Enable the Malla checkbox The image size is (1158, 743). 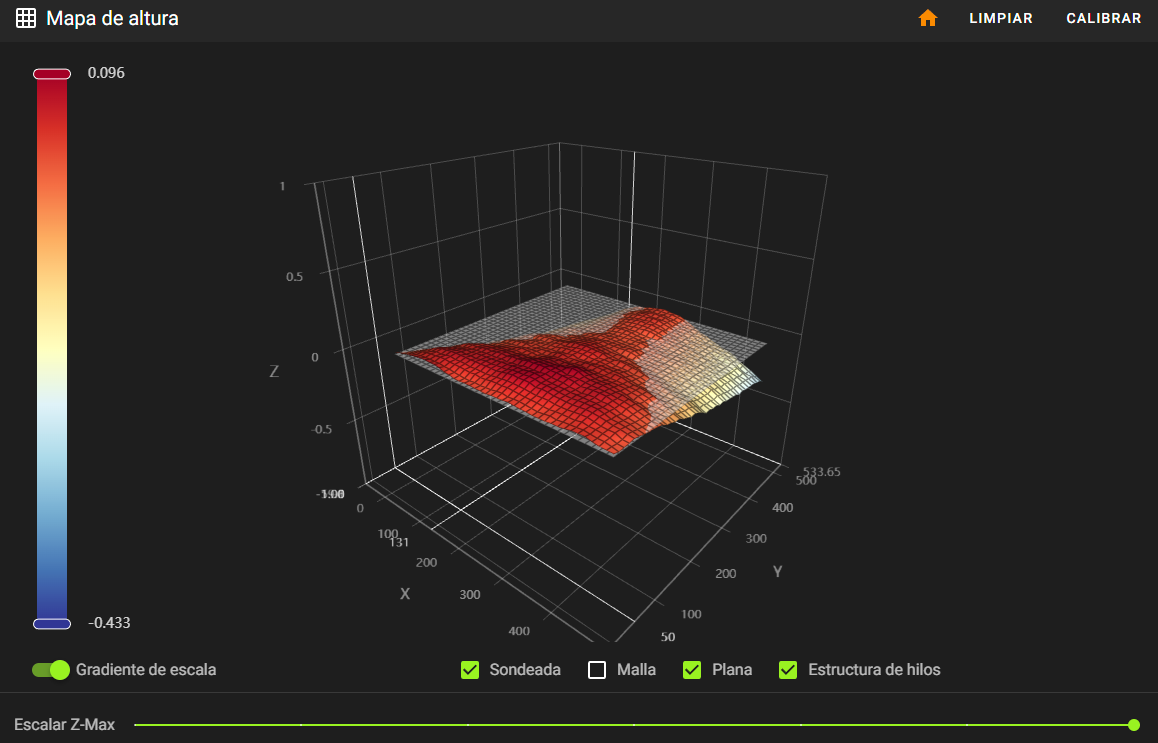(597, 670)
